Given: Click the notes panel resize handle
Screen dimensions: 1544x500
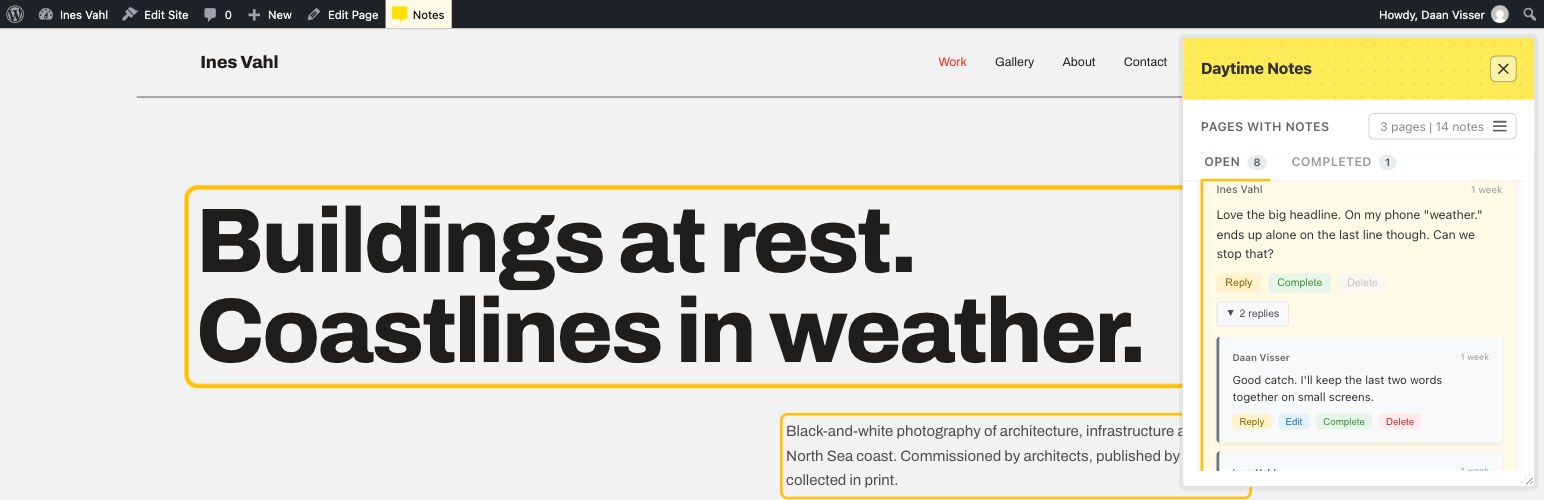Looking at the screenshot, I should 1527,480.
